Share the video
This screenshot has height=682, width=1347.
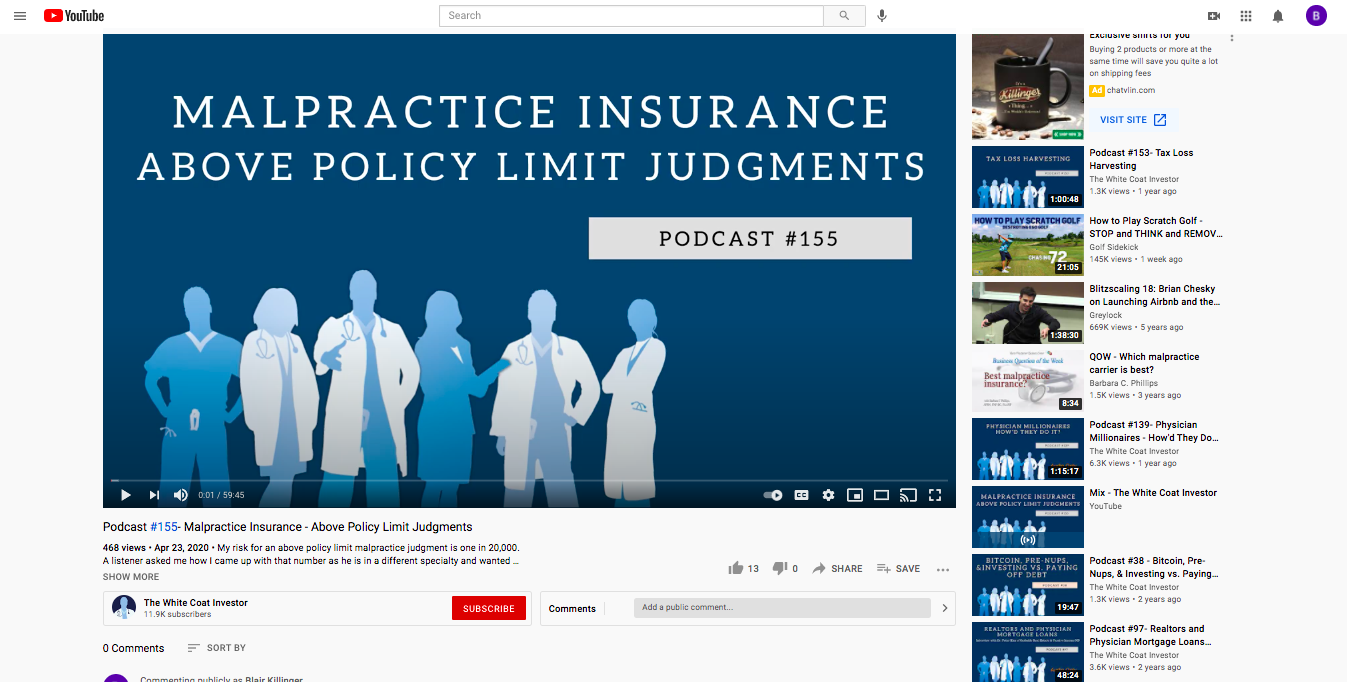click(837, 568)
